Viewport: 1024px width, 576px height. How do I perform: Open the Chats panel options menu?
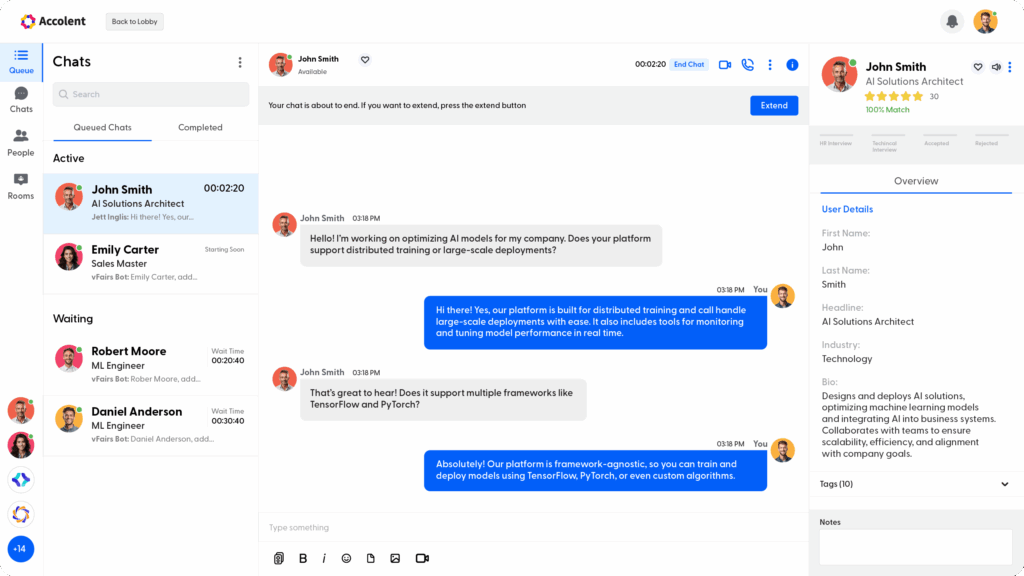[x=239, y=61]
